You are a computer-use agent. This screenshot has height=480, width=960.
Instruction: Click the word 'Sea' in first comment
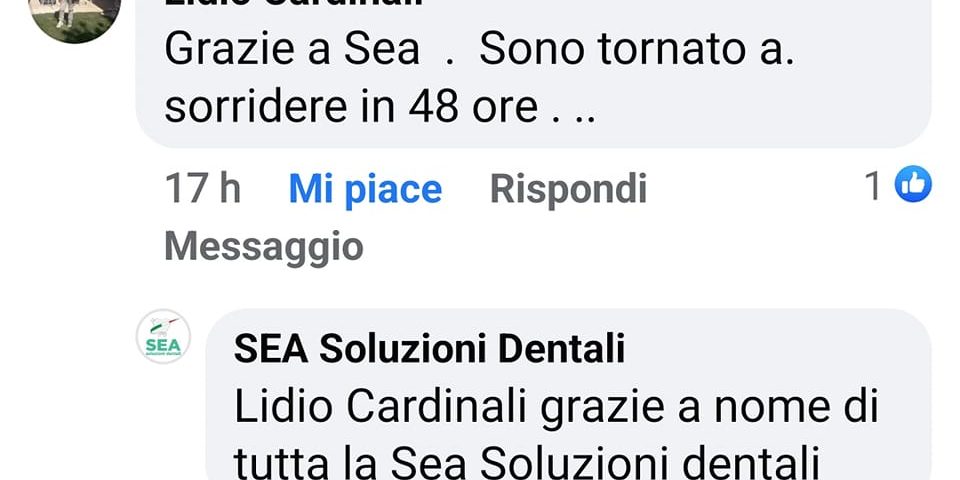[381, 50]
